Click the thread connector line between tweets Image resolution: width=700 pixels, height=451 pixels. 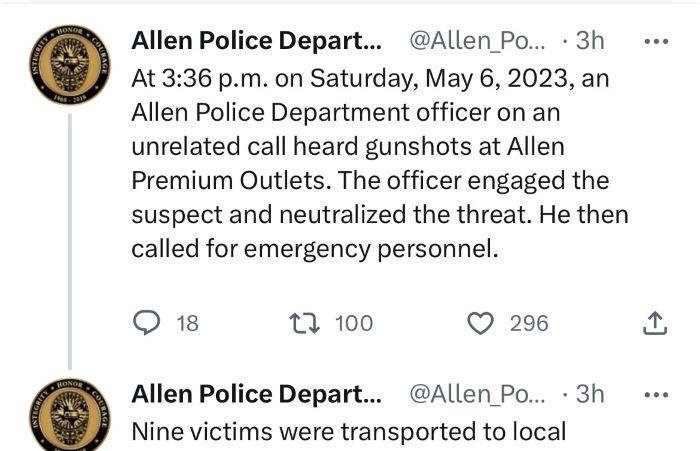click(x=70, y=242)
